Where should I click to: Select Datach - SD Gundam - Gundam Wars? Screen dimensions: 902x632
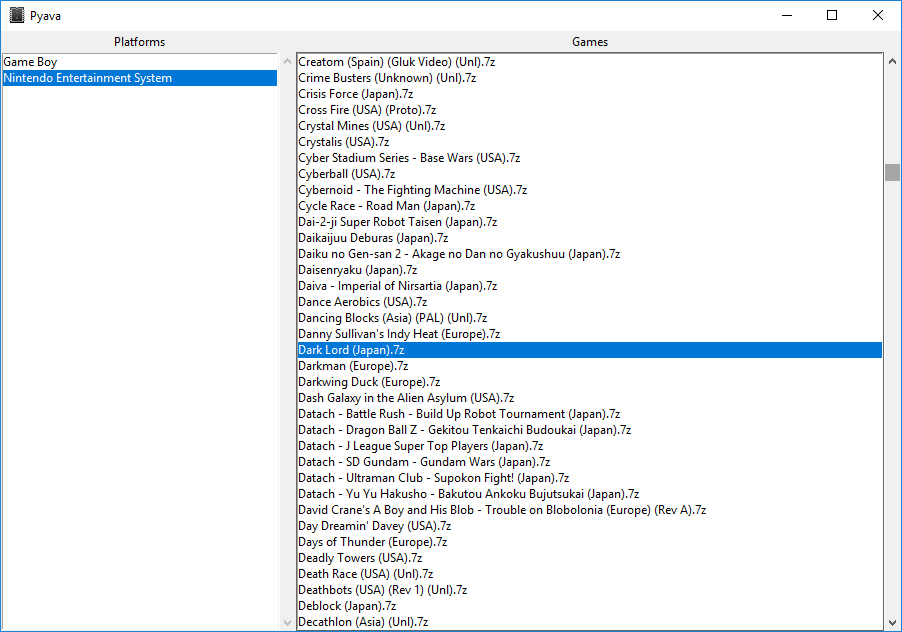(x=590, y=462)
